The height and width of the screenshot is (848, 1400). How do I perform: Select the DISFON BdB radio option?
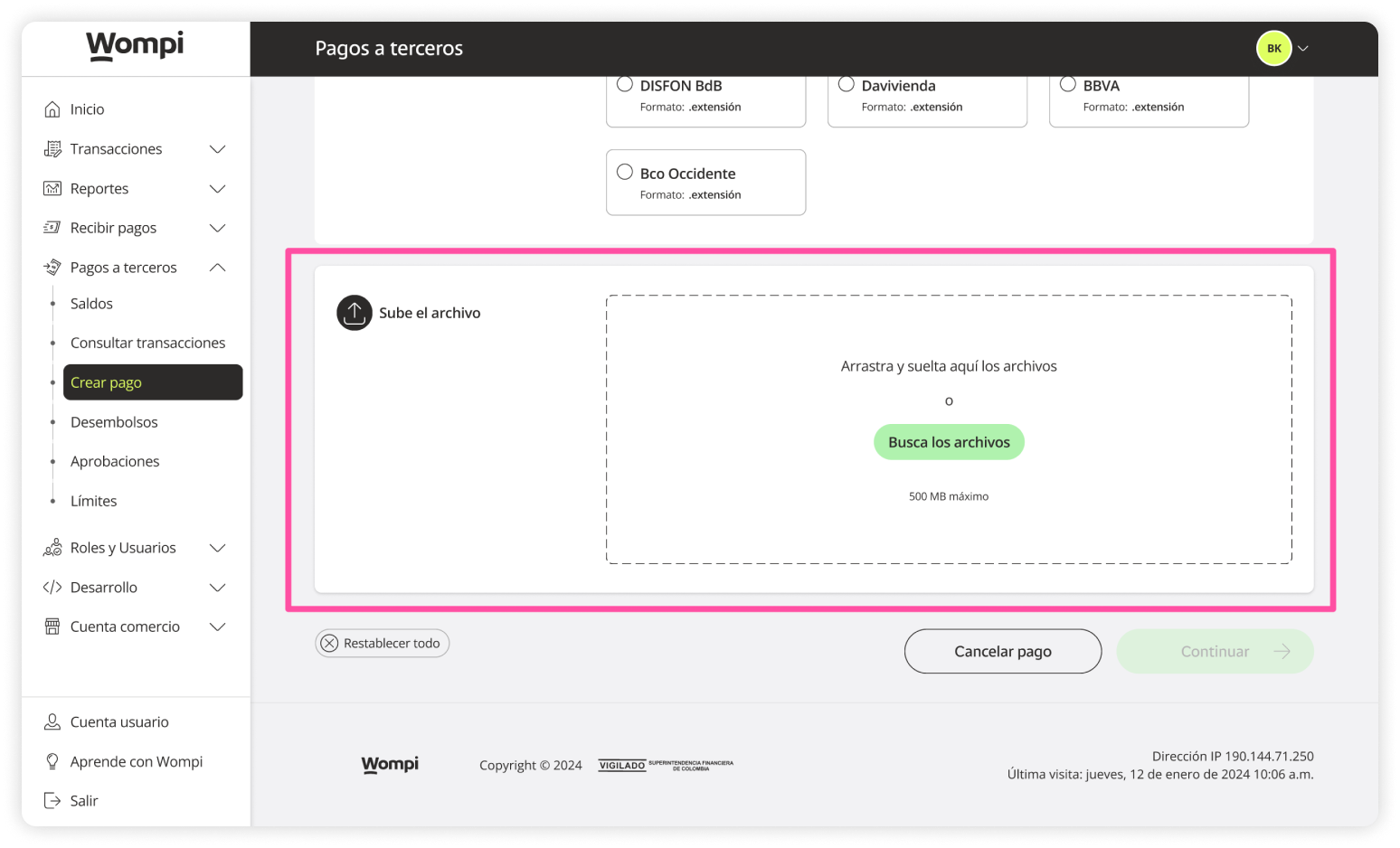click(x=625, y=85)
